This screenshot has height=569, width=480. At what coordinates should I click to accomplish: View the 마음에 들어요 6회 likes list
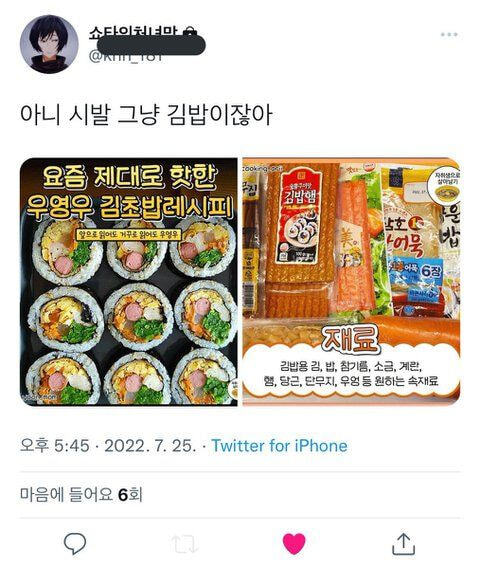(81, 495)
